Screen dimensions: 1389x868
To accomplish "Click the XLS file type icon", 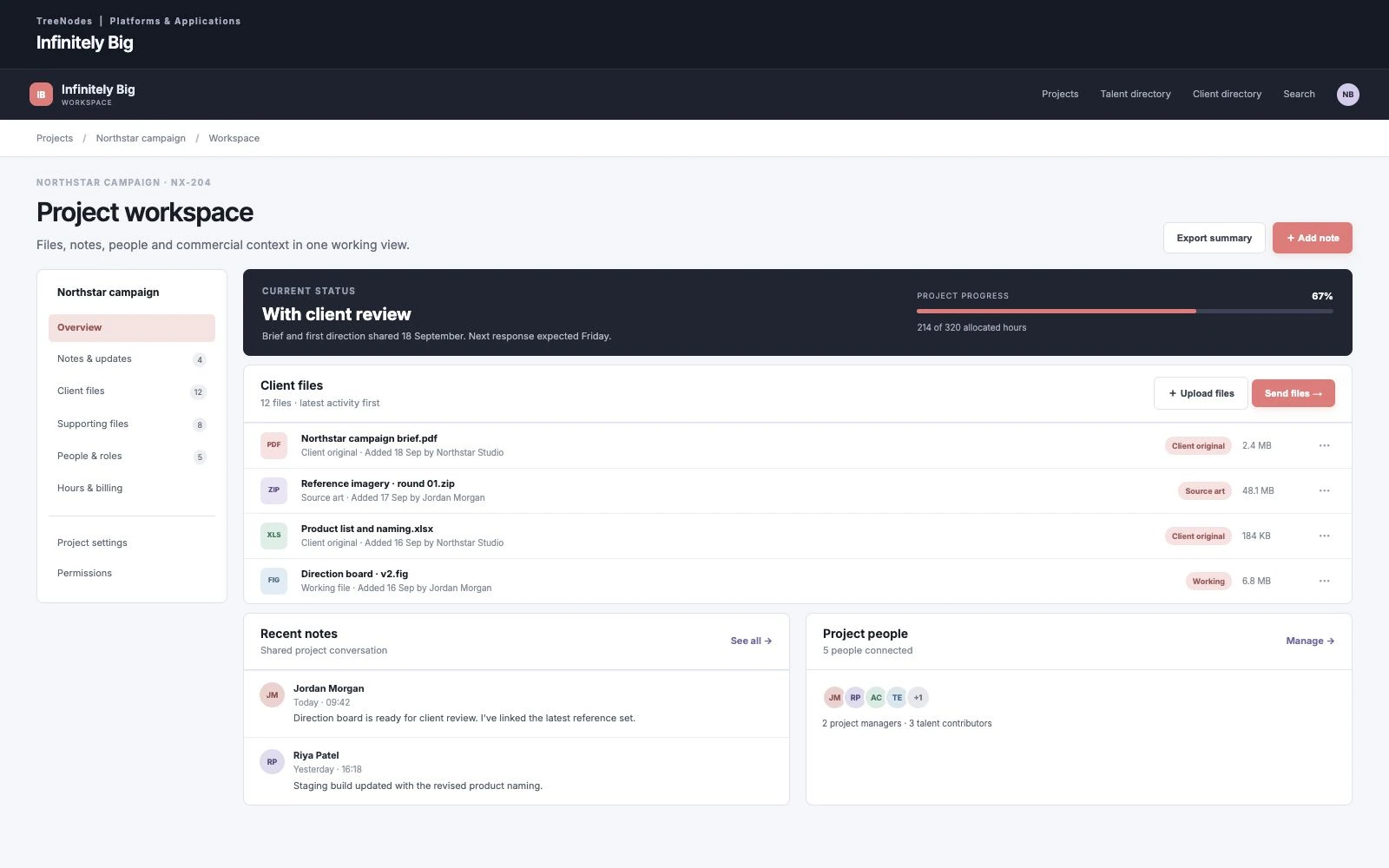I will point(273,536).
